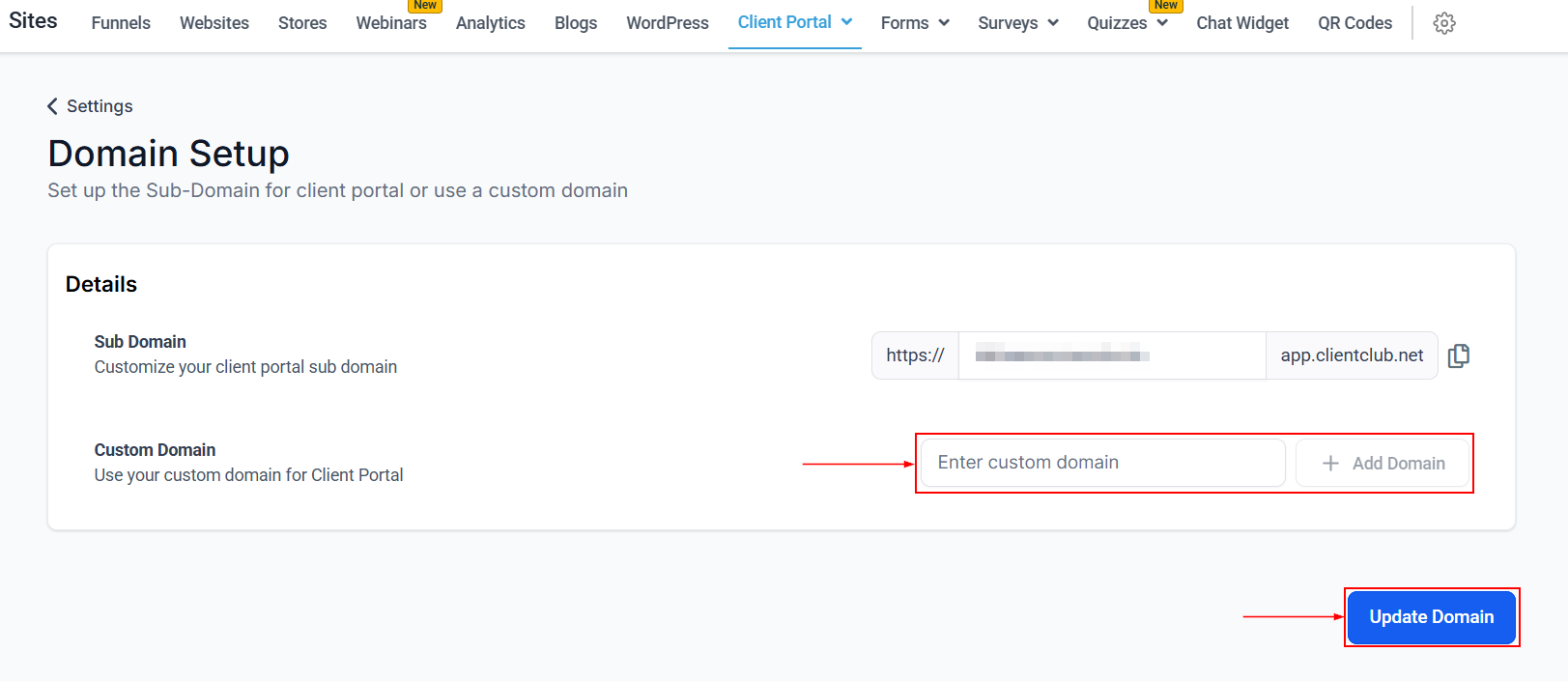The width and height of the screenshot is (1568, 681).
Task: Select the Webinars tab
Action: pos(391,23)
